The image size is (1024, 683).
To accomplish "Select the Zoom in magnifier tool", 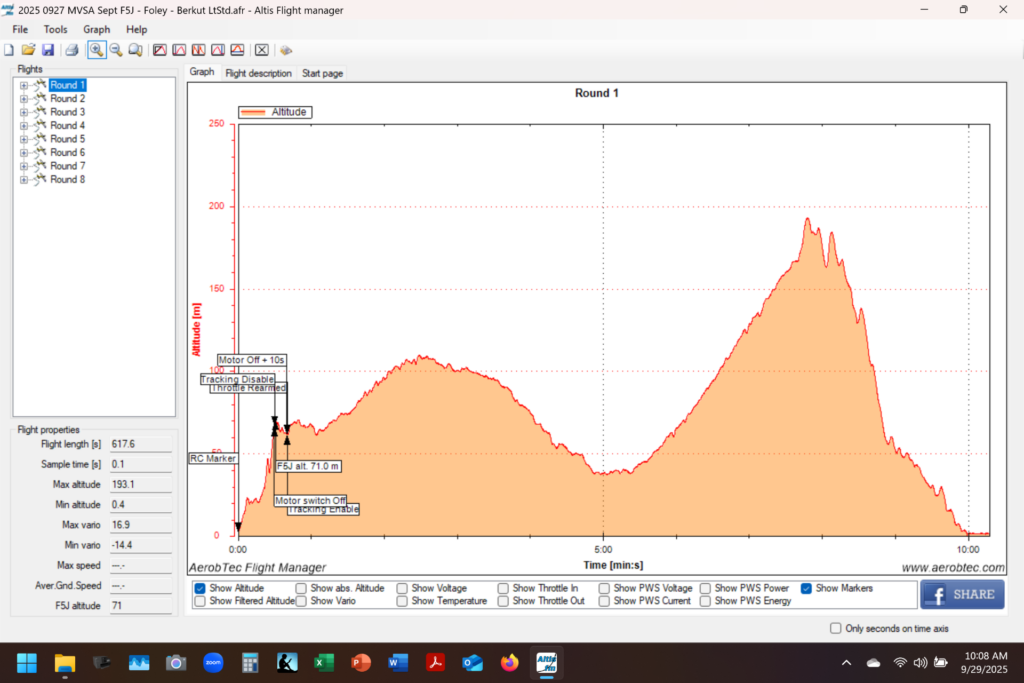I will tap(96, 50).
